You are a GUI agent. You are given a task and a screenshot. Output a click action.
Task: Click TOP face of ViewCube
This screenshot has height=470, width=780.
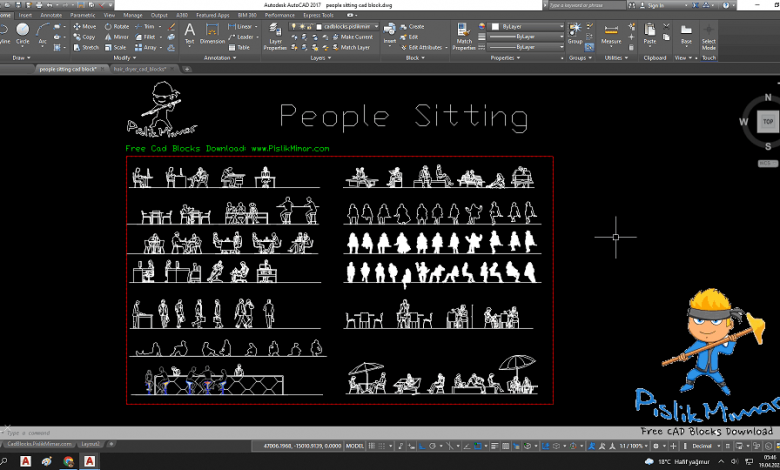[x=768, y=122]
